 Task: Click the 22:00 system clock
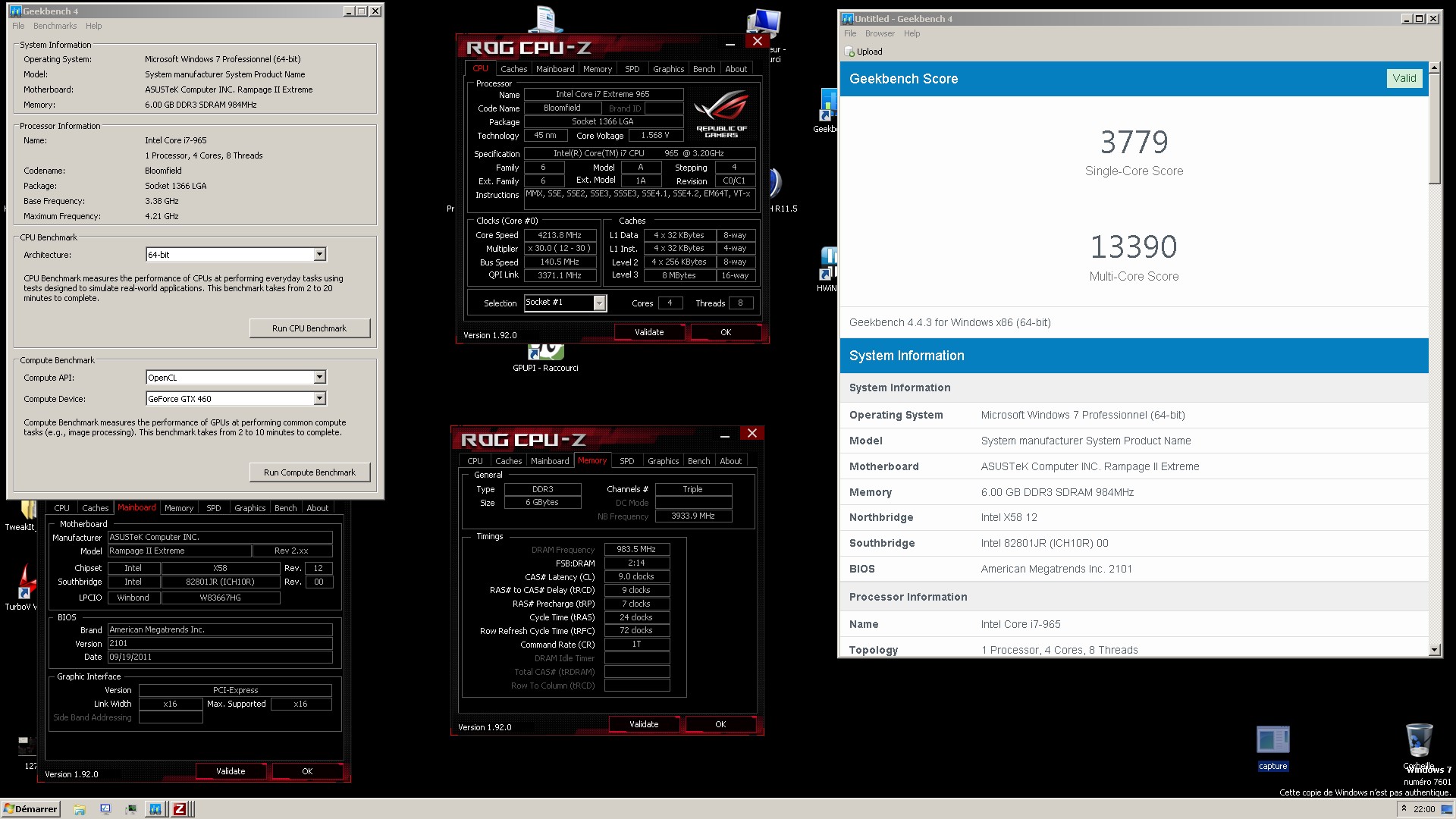point(1424,809)
